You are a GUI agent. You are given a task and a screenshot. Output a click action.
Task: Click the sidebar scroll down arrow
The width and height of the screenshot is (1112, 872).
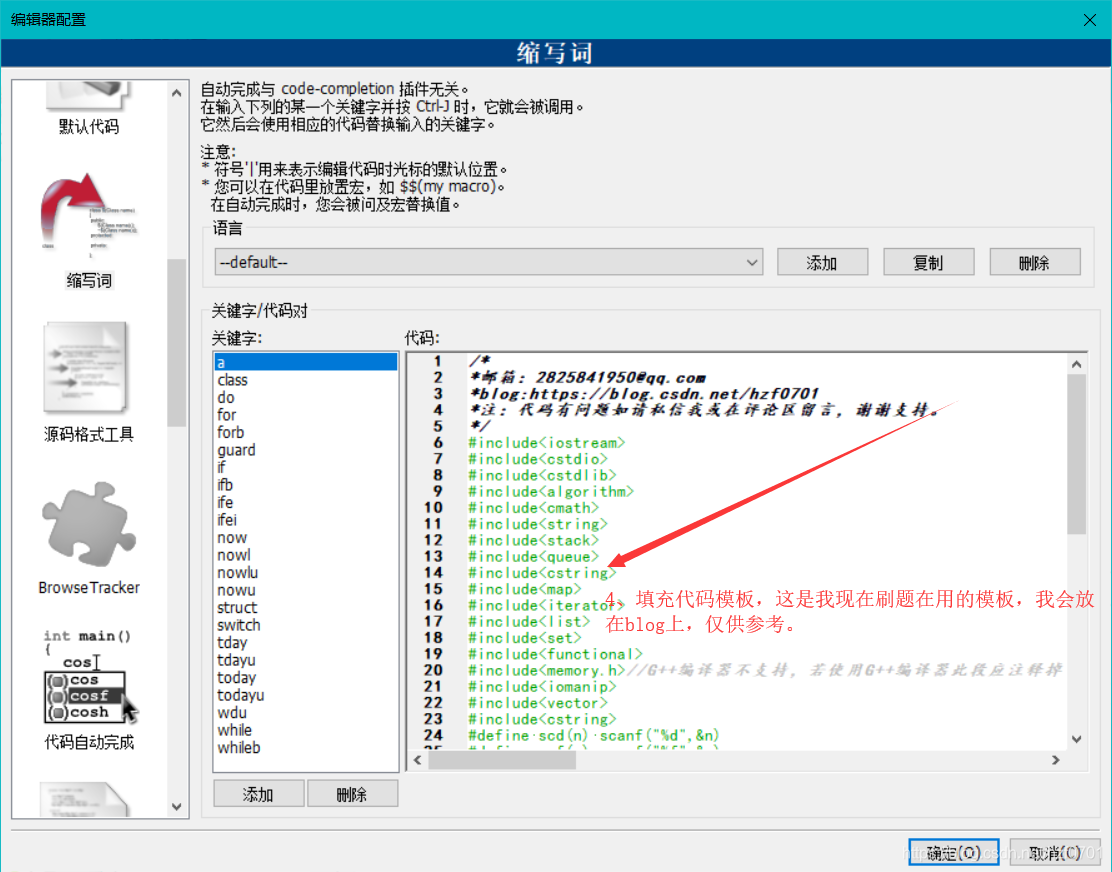(177, 807)
